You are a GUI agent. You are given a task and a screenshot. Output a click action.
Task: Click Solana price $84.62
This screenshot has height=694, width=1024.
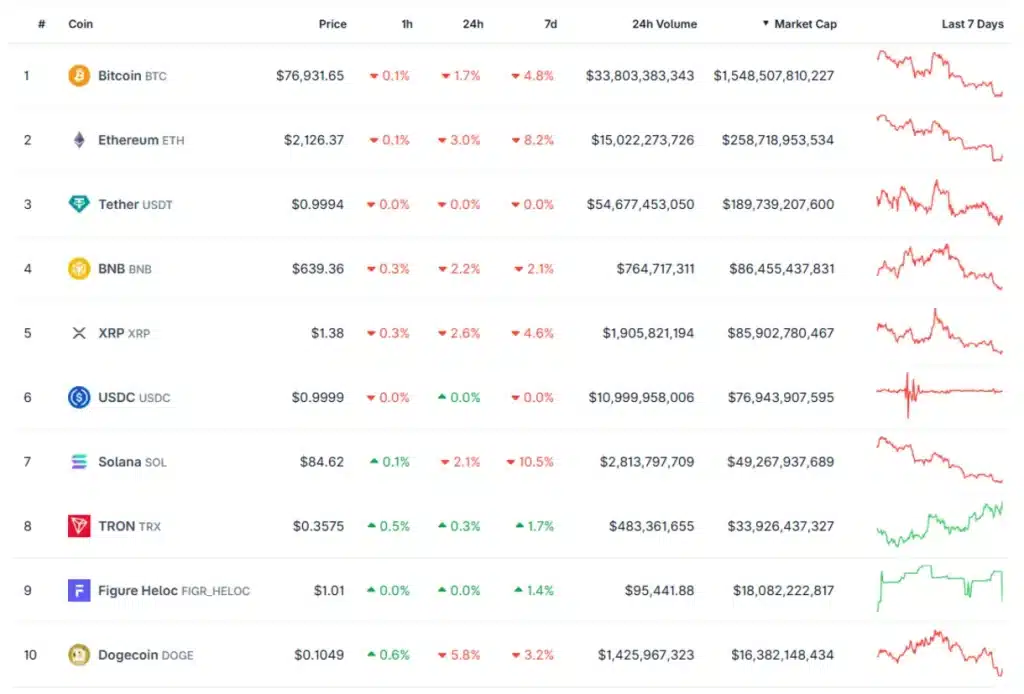click(x=321, y=462)
